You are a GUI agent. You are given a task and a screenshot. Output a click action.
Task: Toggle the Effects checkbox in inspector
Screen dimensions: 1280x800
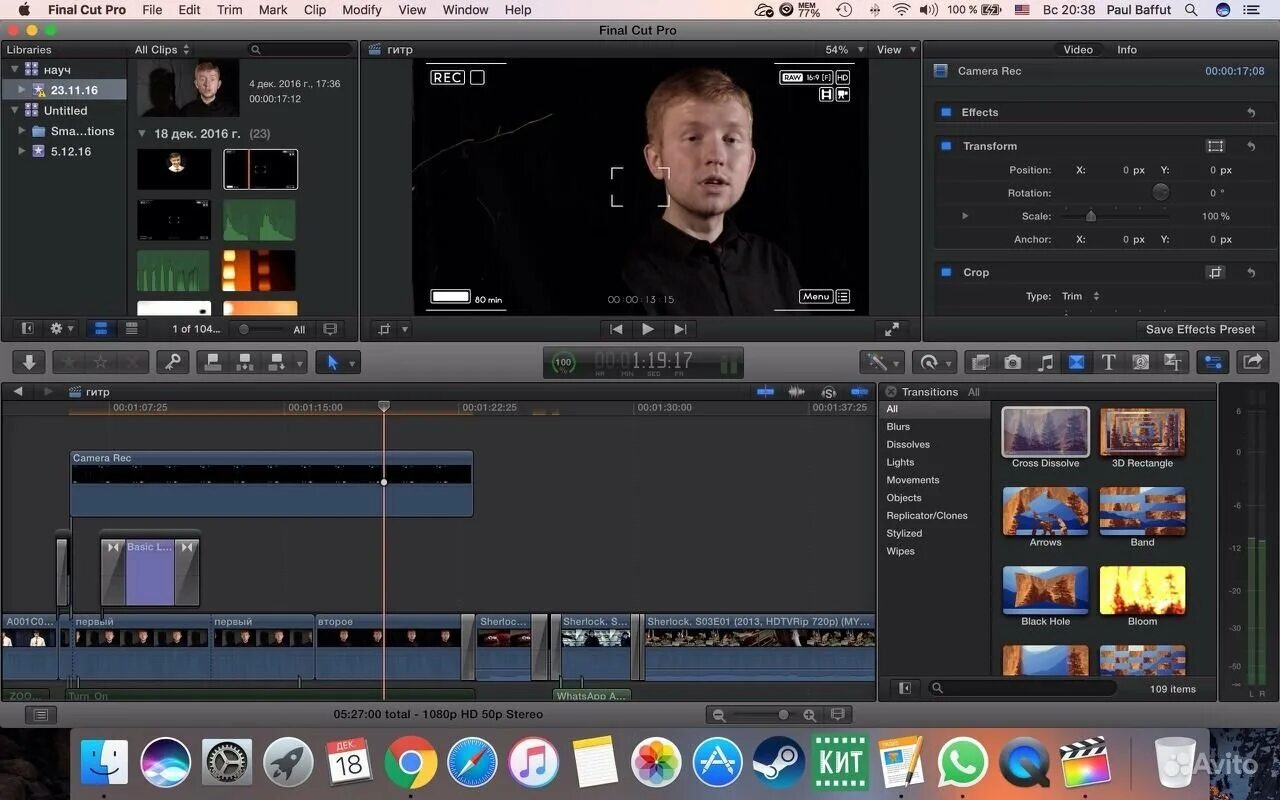[x=946, y=112]
